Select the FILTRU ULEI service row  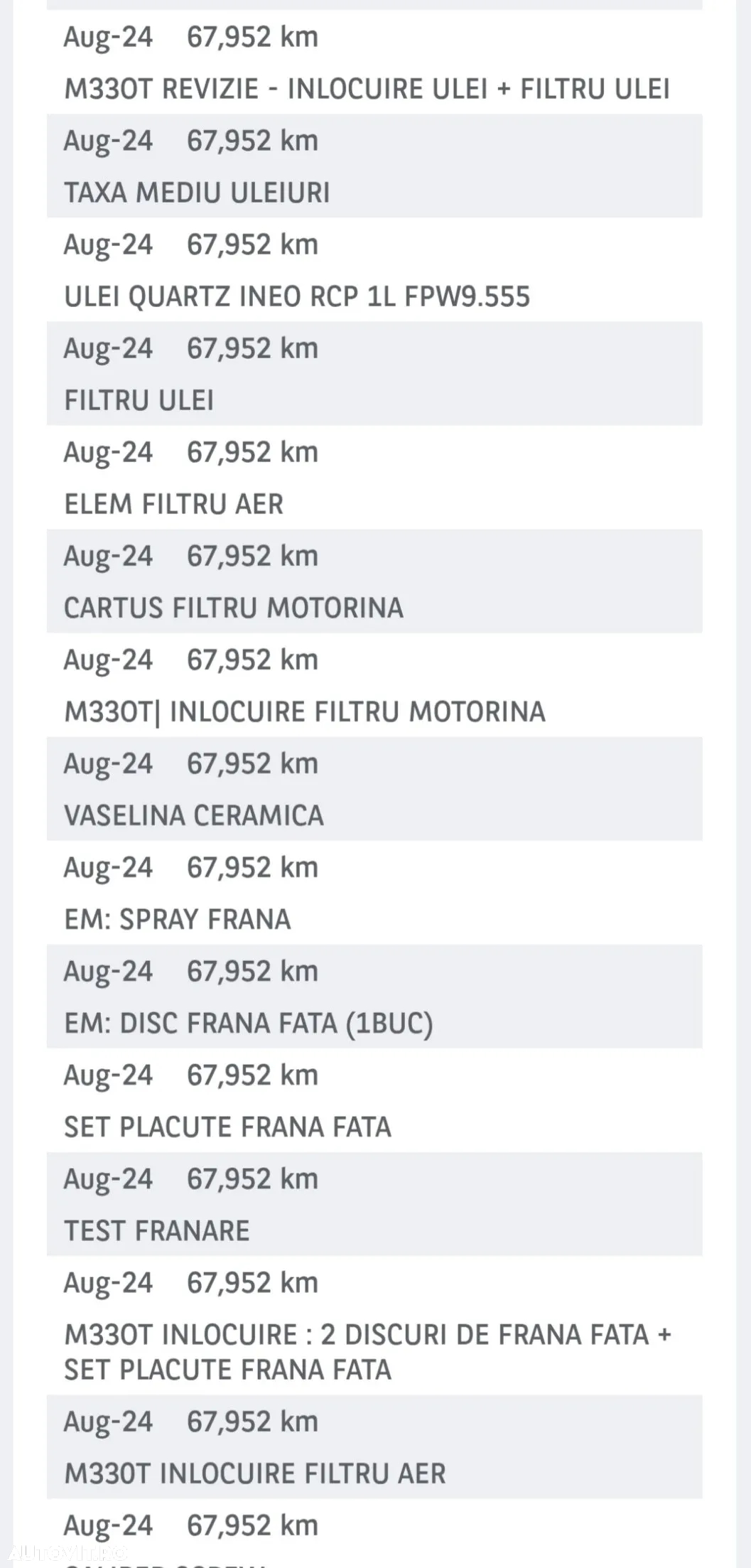[374, 373]
